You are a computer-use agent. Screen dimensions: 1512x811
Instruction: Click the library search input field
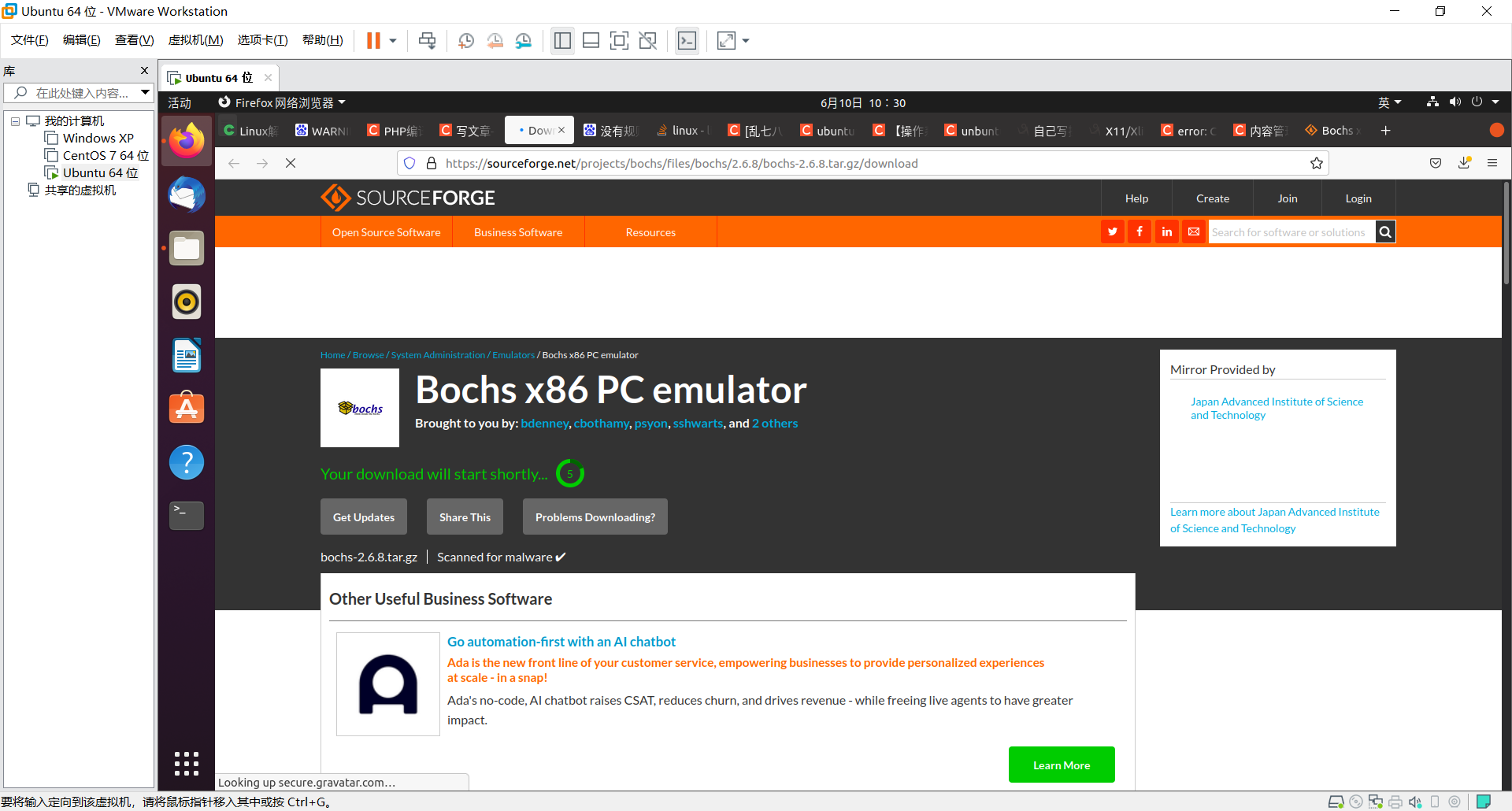79,93
